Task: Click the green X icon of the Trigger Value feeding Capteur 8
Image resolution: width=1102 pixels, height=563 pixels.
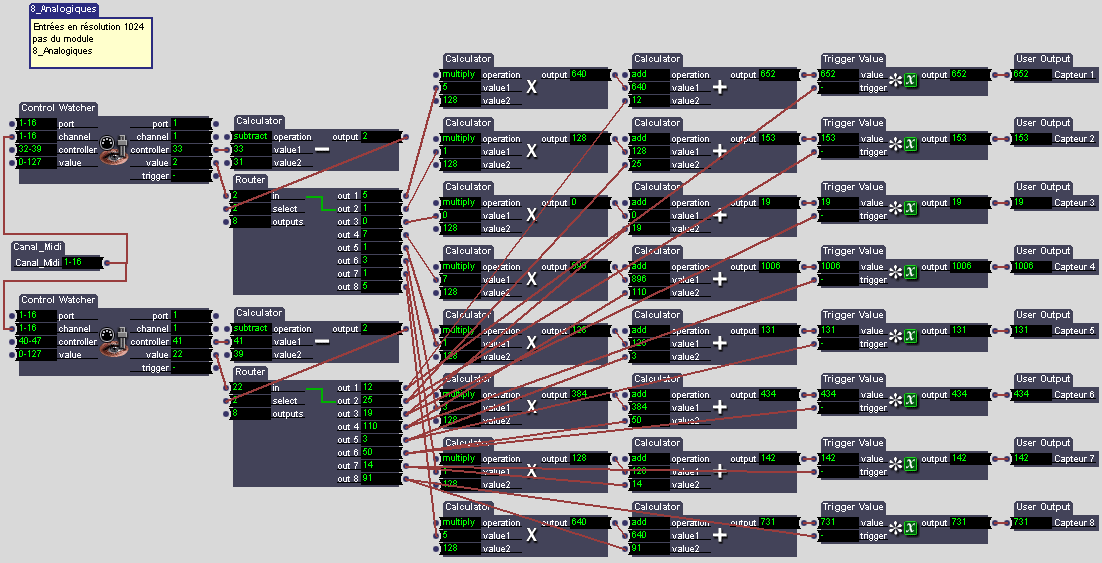Action: tap(910, 523)
